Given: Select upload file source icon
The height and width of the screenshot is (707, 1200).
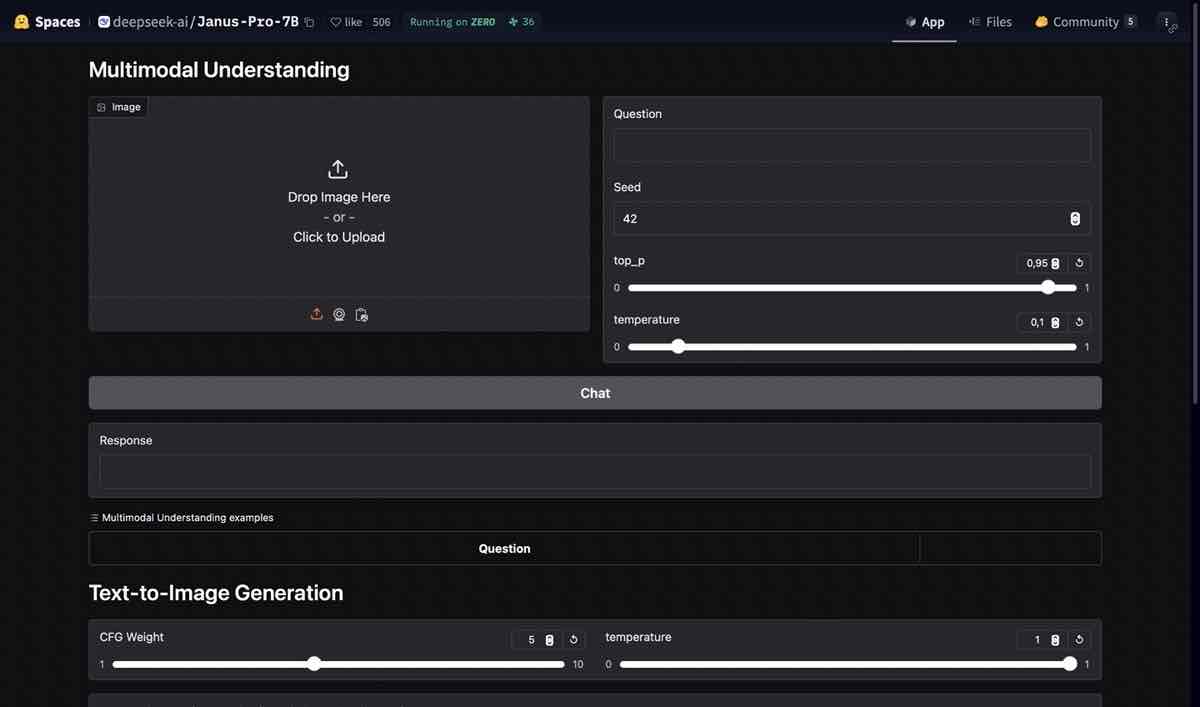Looking at the screenshot, I should click(316, 314).
